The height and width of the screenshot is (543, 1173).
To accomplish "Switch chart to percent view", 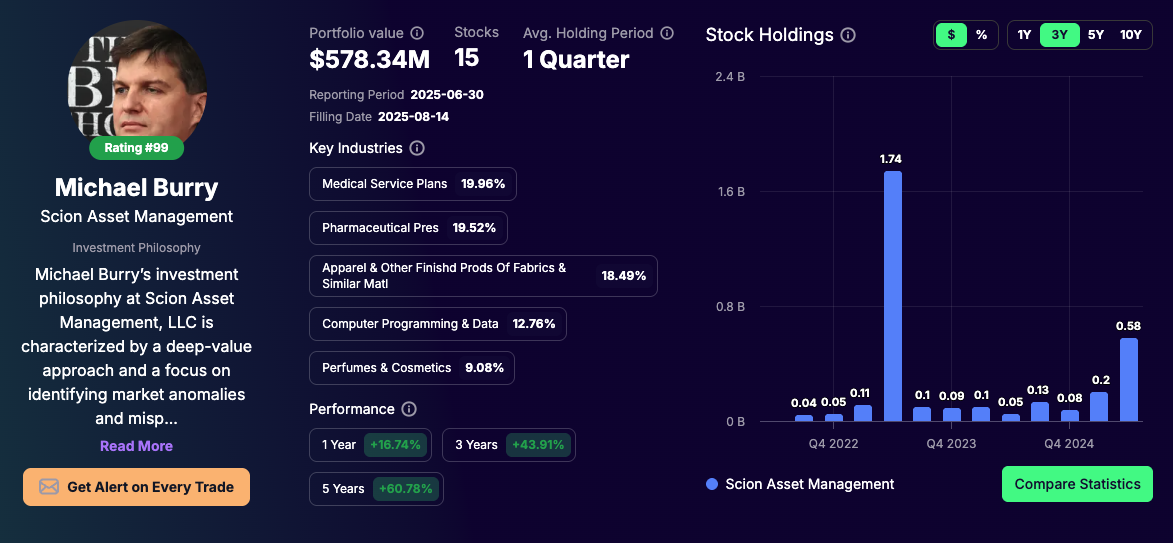I will point(981,35).
